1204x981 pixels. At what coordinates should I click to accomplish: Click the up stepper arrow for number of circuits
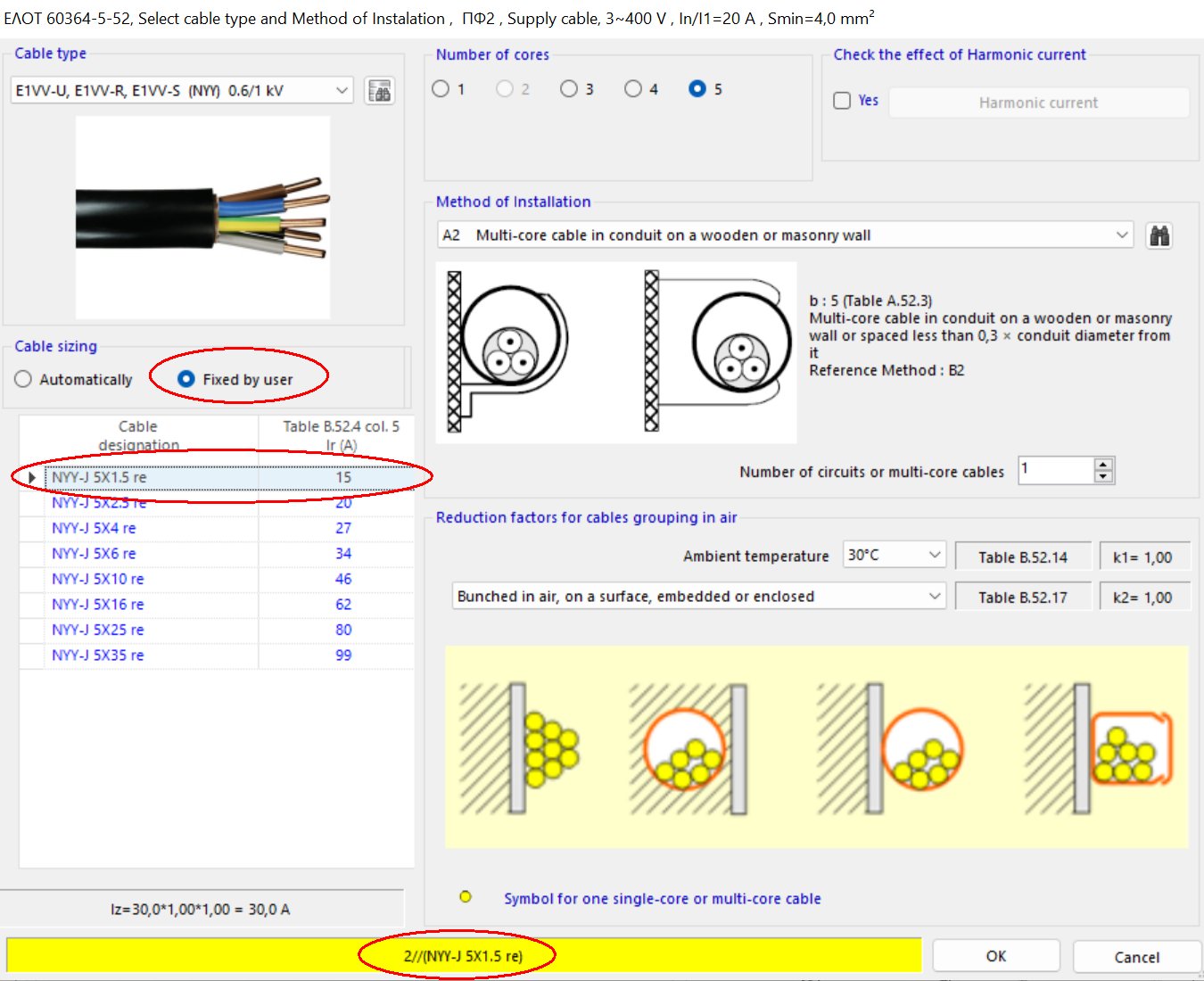(x=1103, y=464)
